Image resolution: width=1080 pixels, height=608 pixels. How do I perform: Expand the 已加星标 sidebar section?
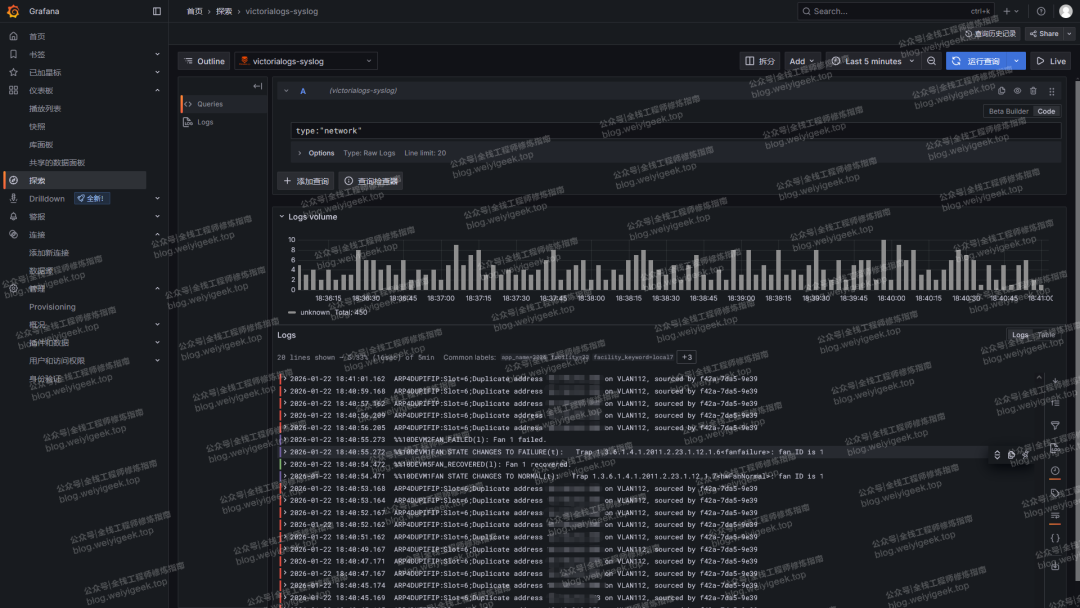[x=157, y=72]
